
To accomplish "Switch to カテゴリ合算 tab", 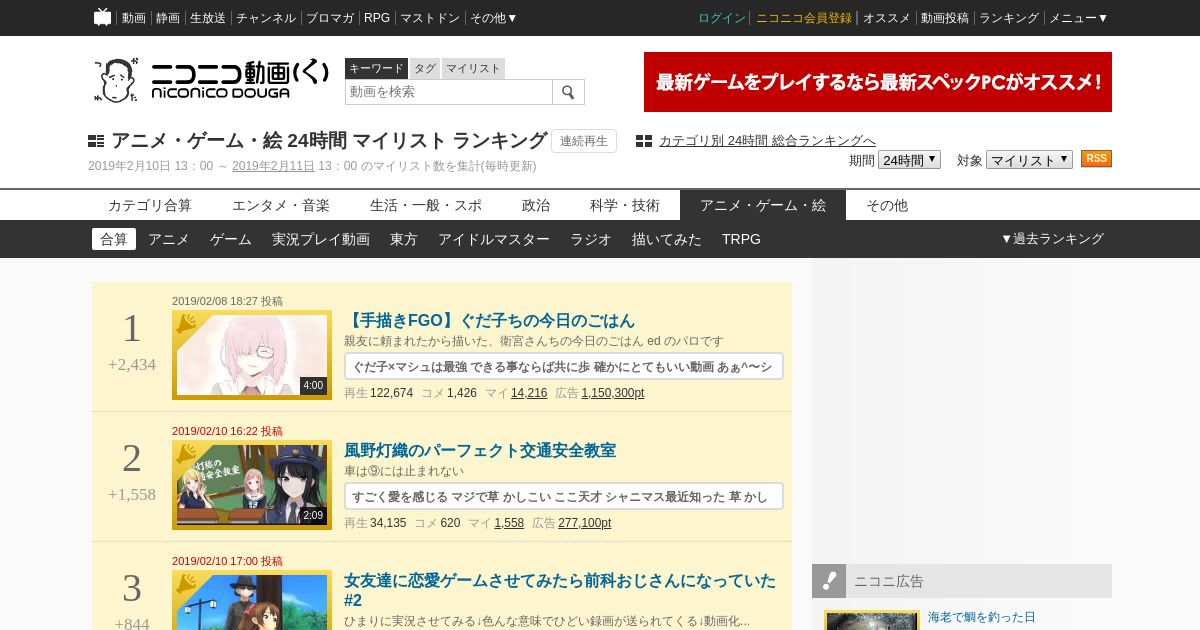I will point(150,205).
